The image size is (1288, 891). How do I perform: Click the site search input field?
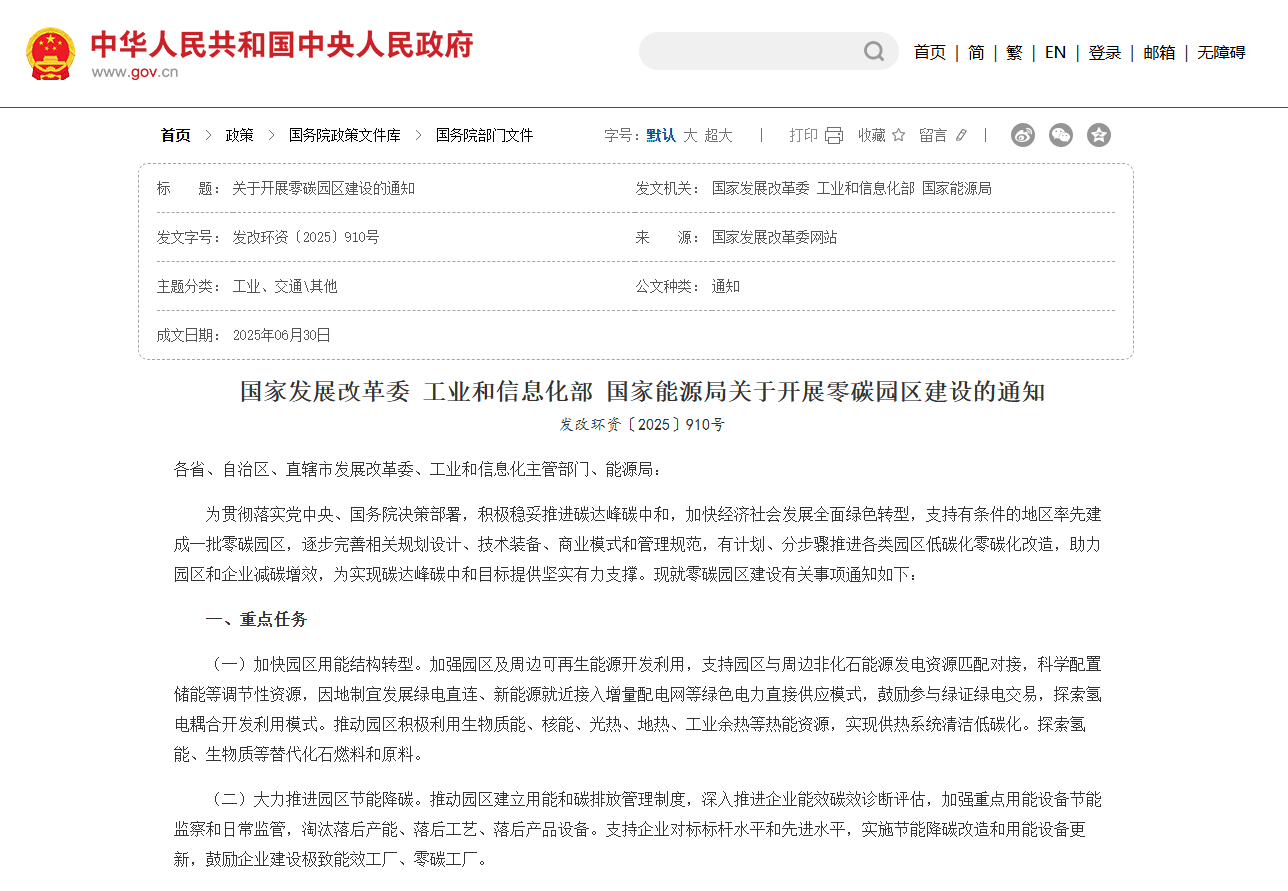pos(750,52)
